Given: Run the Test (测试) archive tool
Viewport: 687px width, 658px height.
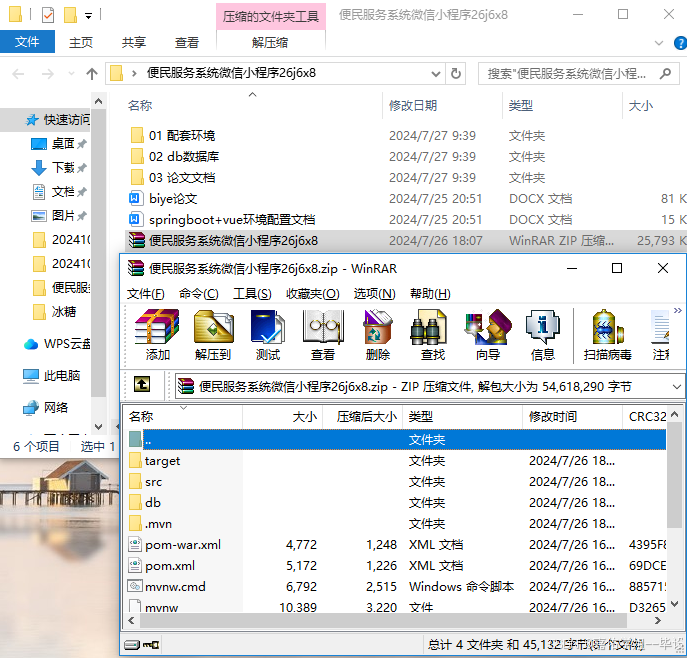Looking at the screenshot, I should (x=268, y=335).
